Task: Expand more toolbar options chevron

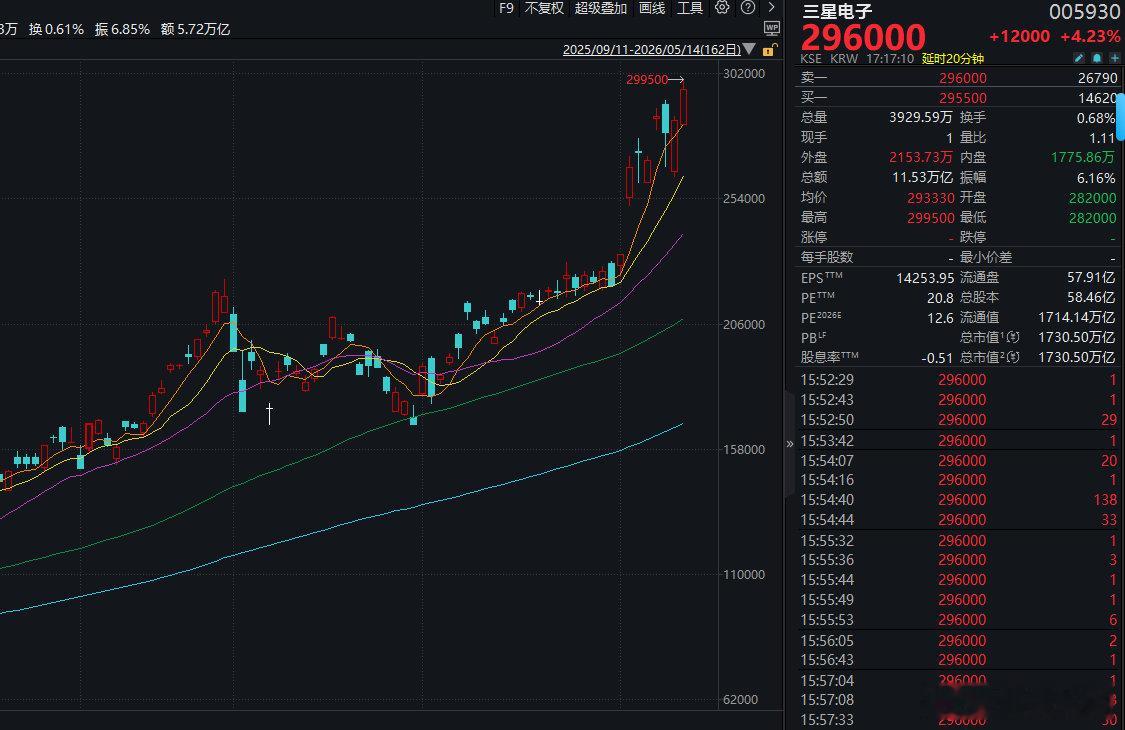Action: click(x=772, y=7)
